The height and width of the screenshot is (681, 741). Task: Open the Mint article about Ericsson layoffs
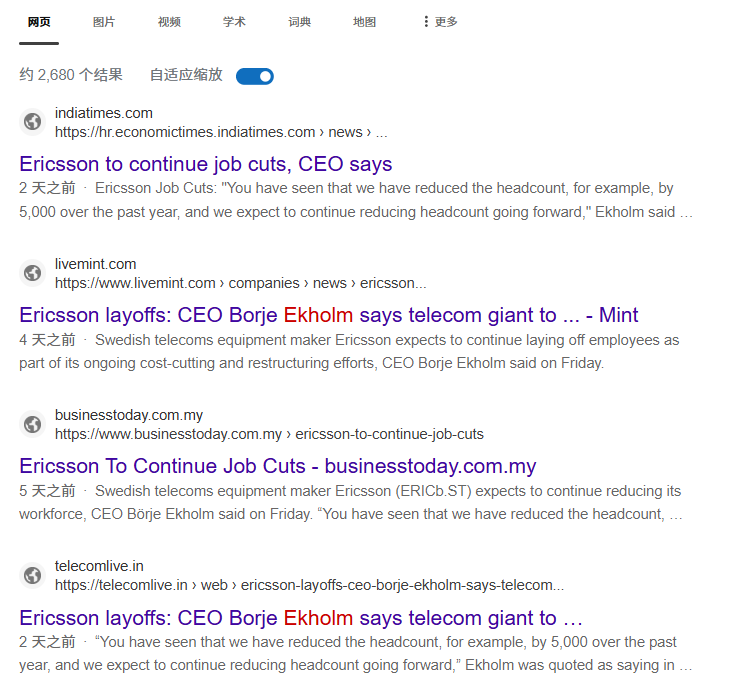point(328,315)
